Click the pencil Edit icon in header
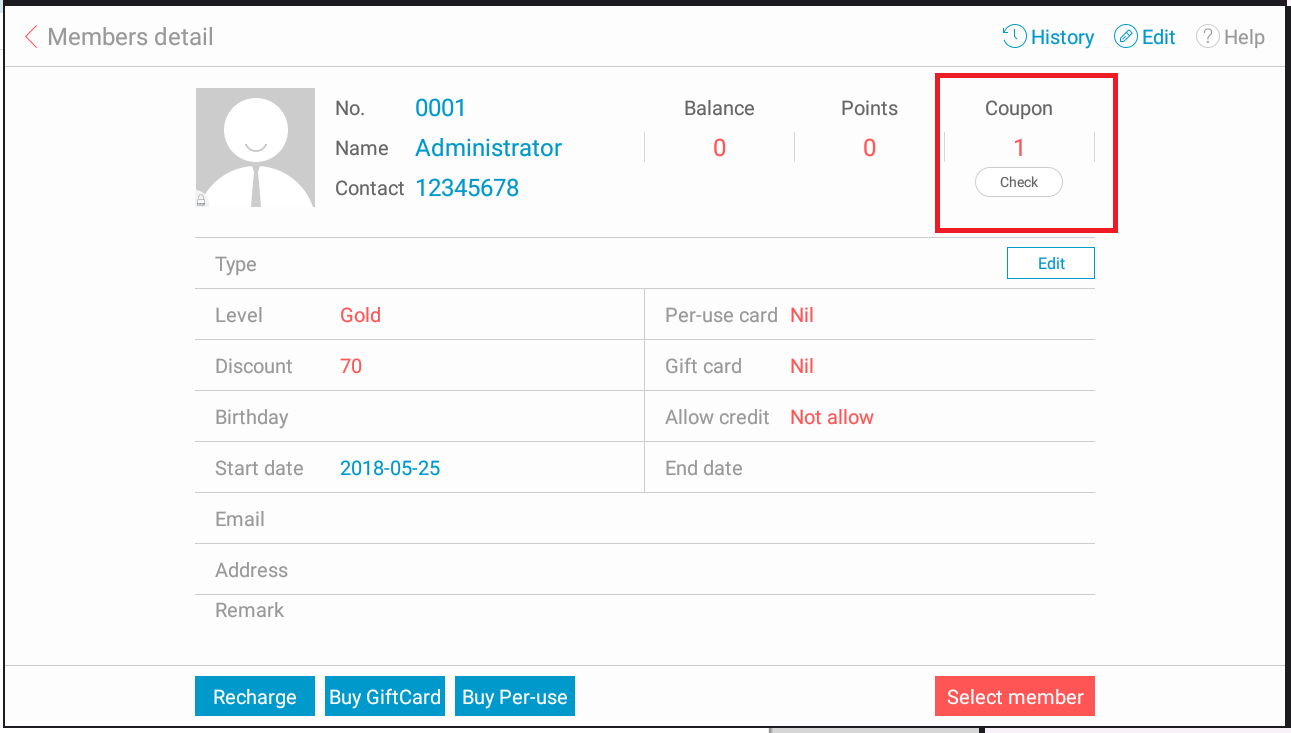Viewport: 1291px width, 733px height. [1126, 37]
